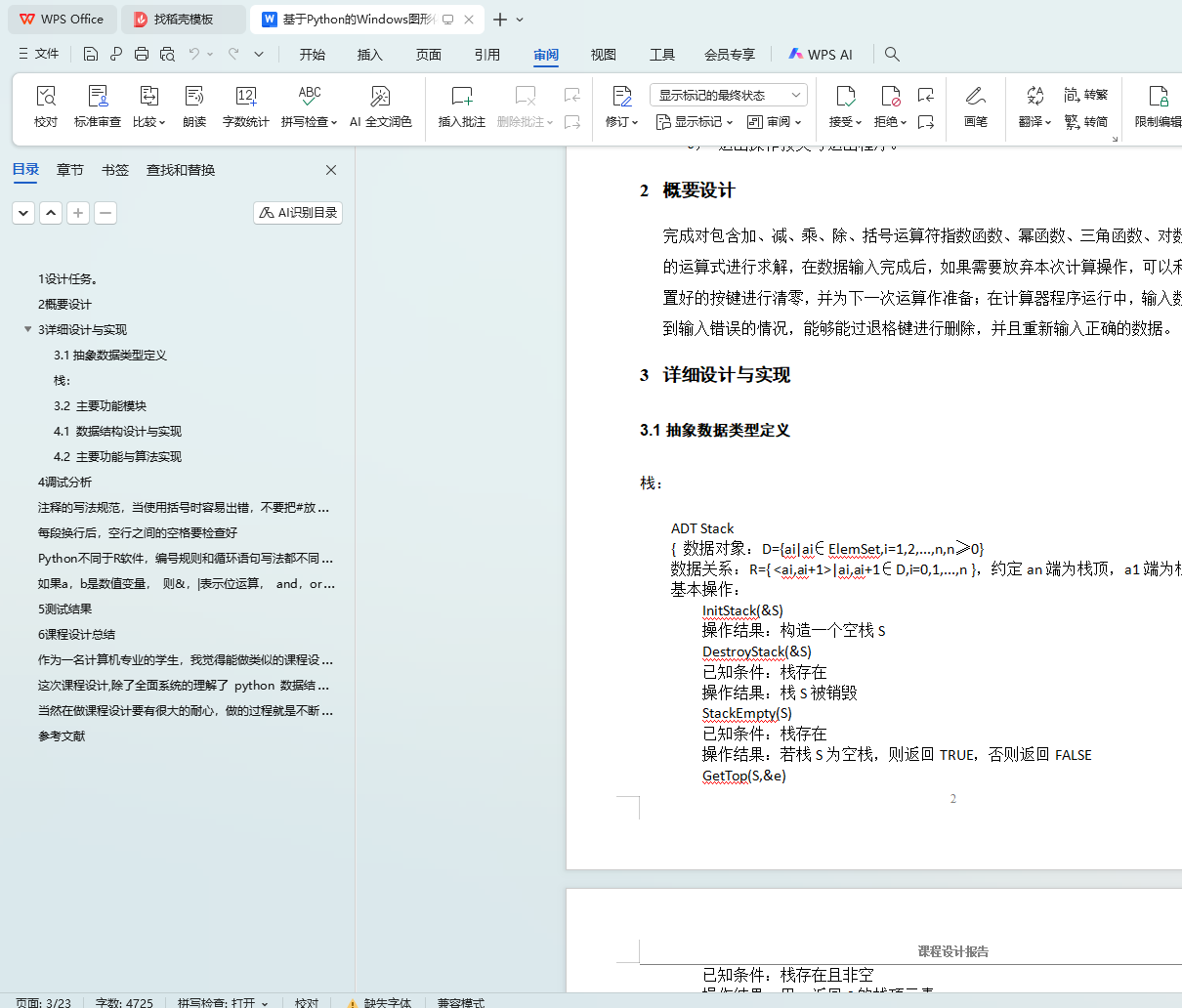Switch to the 找稻壳模板 tab

[184, 20]
